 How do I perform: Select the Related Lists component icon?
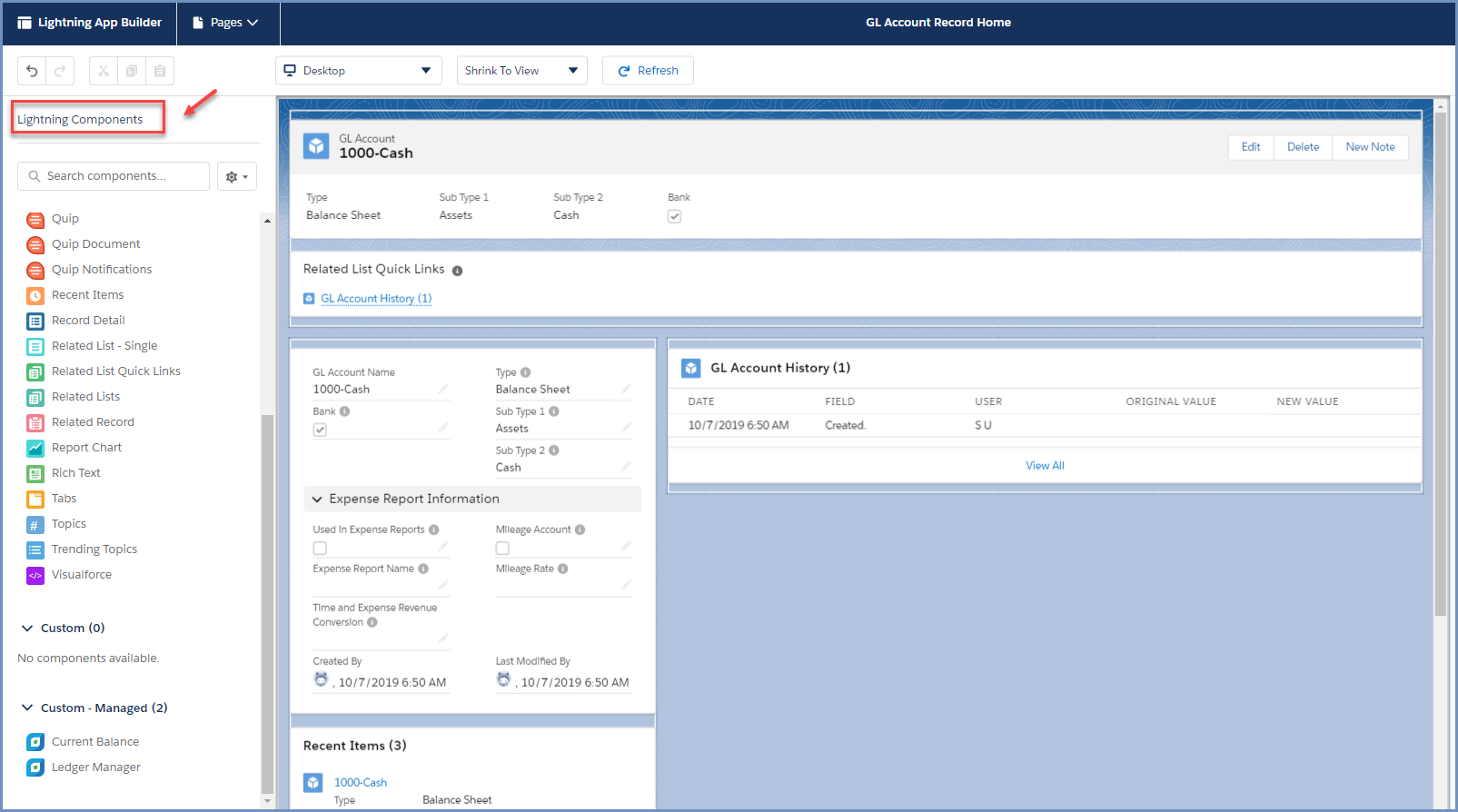point(35,397)
